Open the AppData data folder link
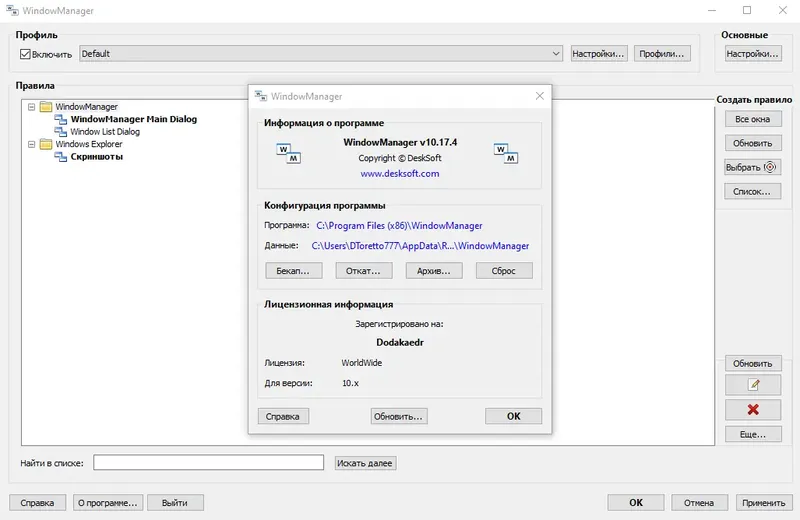Image resolution: width=800 pixels, height=520 pixels. [420, 246]
